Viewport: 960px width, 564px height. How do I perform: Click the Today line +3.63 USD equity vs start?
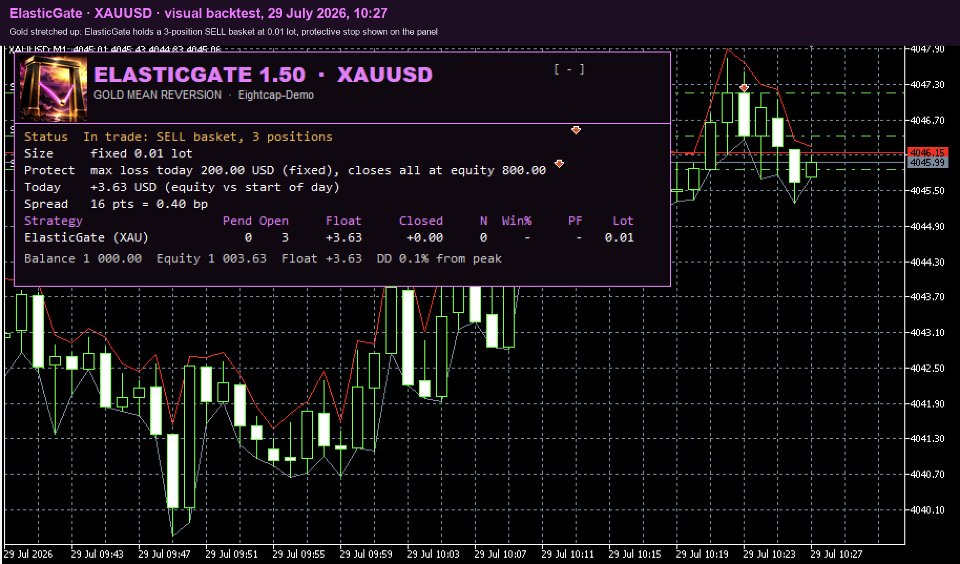pos(215,187)
